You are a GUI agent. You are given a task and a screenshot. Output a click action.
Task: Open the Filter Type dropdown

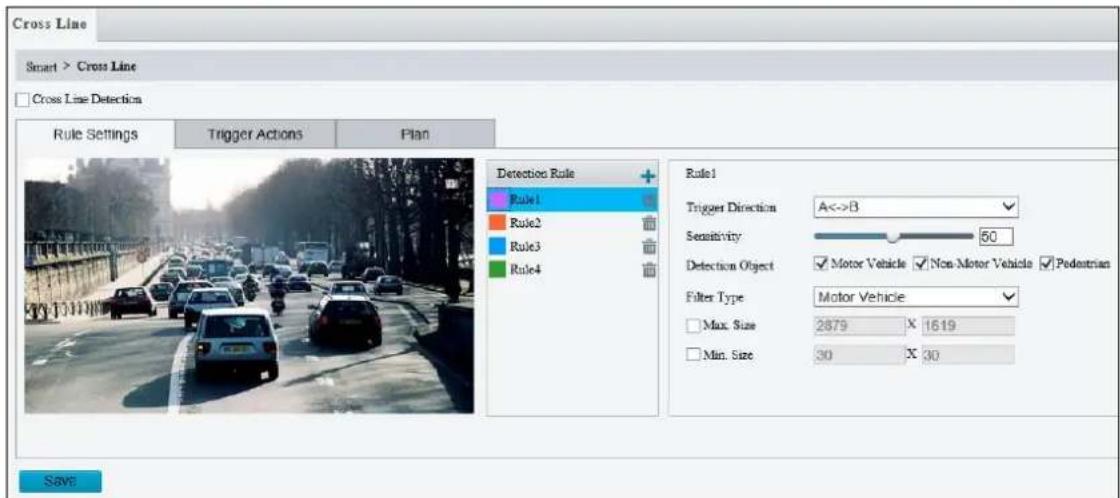[x=916, y=297]
